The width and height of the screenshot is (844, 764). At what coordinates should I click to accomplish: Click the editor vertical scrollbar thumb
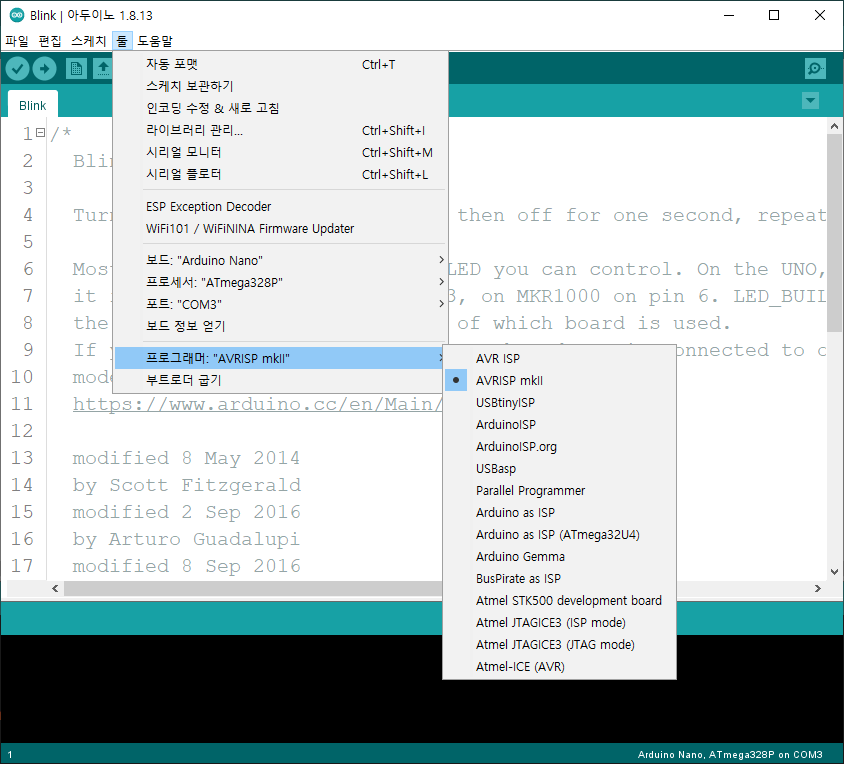coord(834,233)
